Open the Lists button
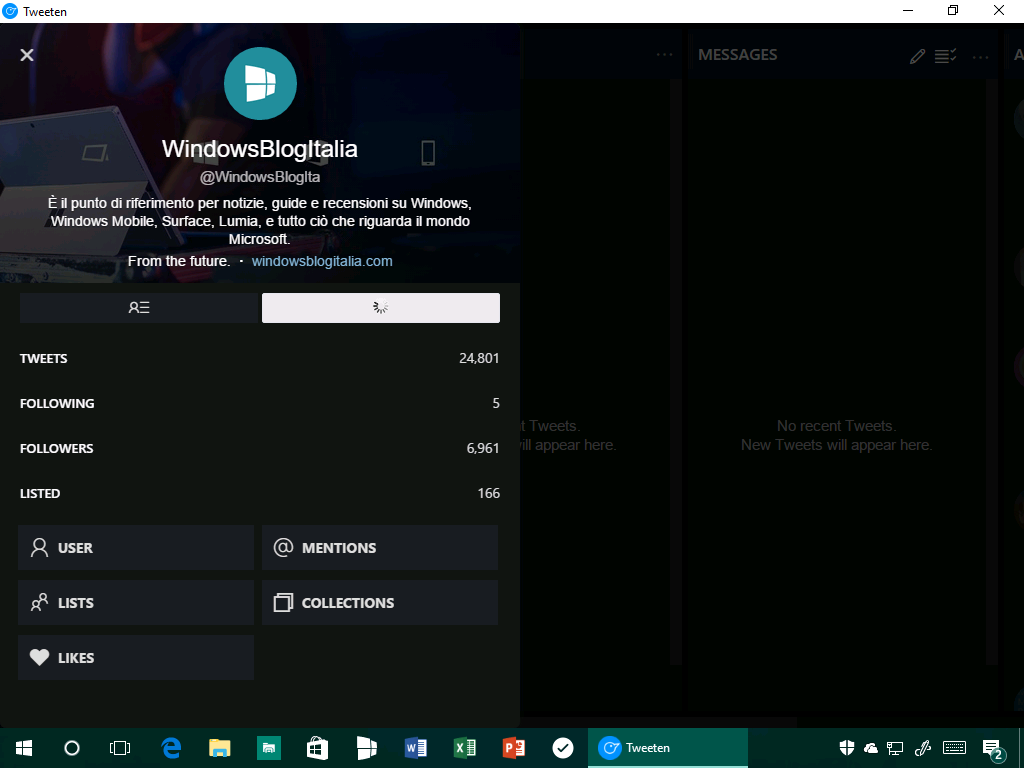 pos(136,603)
